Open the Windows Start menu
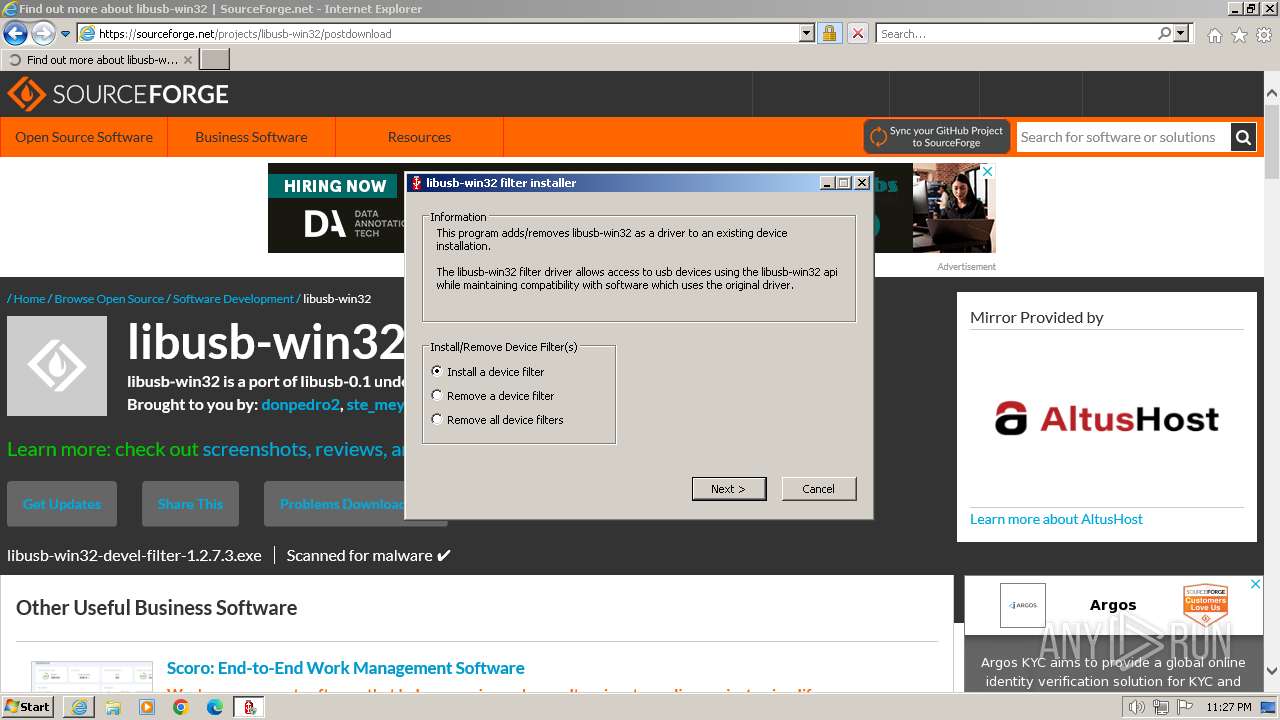The height and width of the screenshot is (720, 1280). pos(28,706)
